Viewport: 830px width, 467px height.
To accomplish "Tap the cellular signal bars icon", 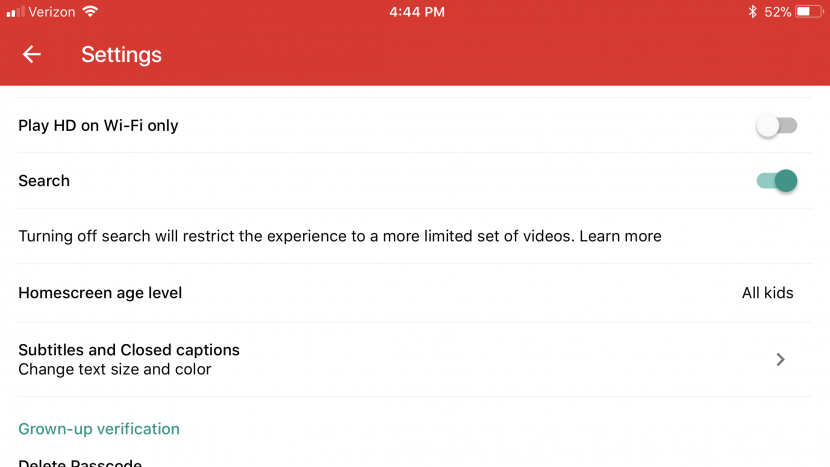I will pyautogui.click(x=15, y=12).
